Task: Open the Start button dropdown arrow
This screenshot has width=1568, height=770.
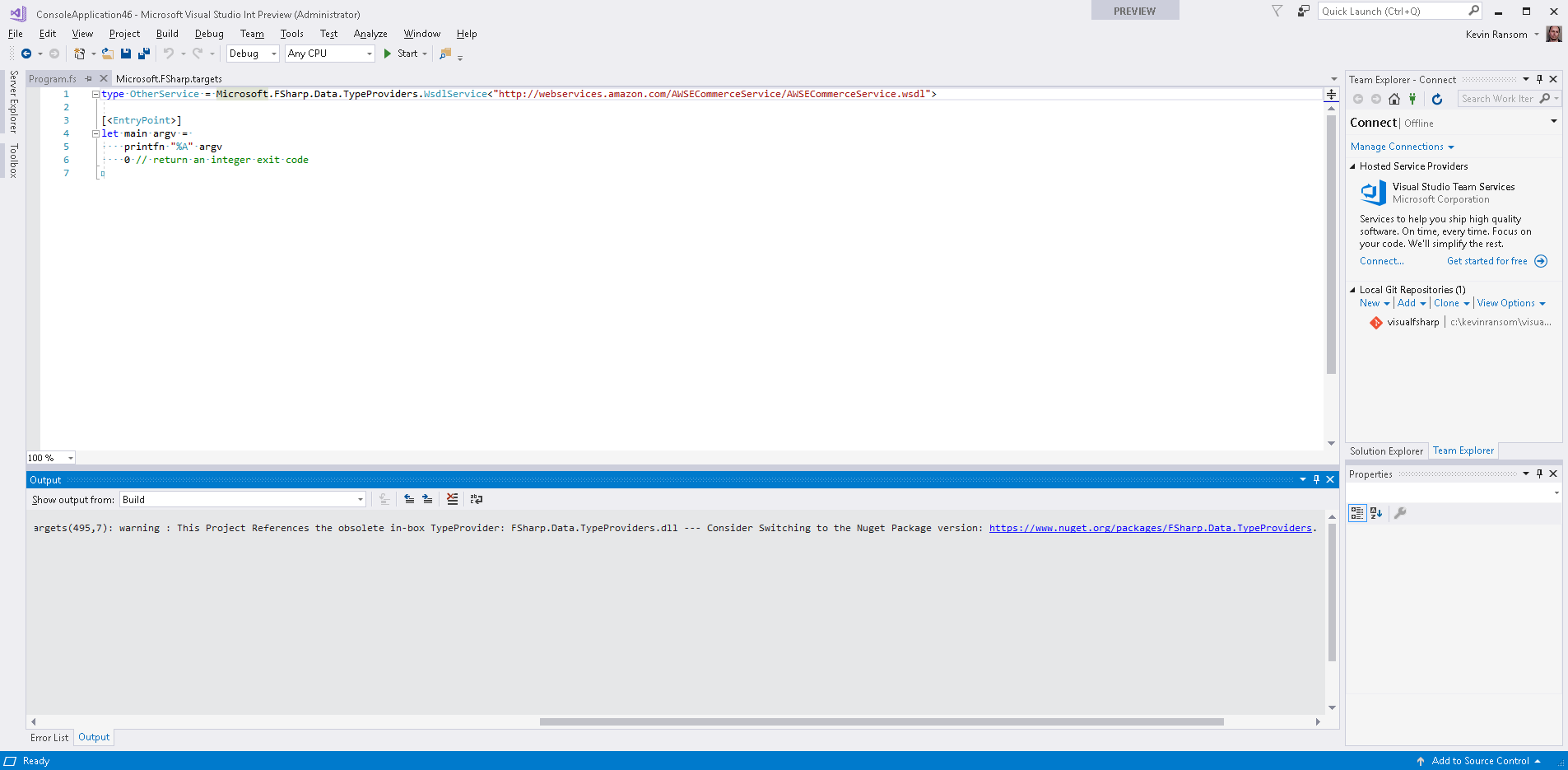Action: (x=425, y=54)
